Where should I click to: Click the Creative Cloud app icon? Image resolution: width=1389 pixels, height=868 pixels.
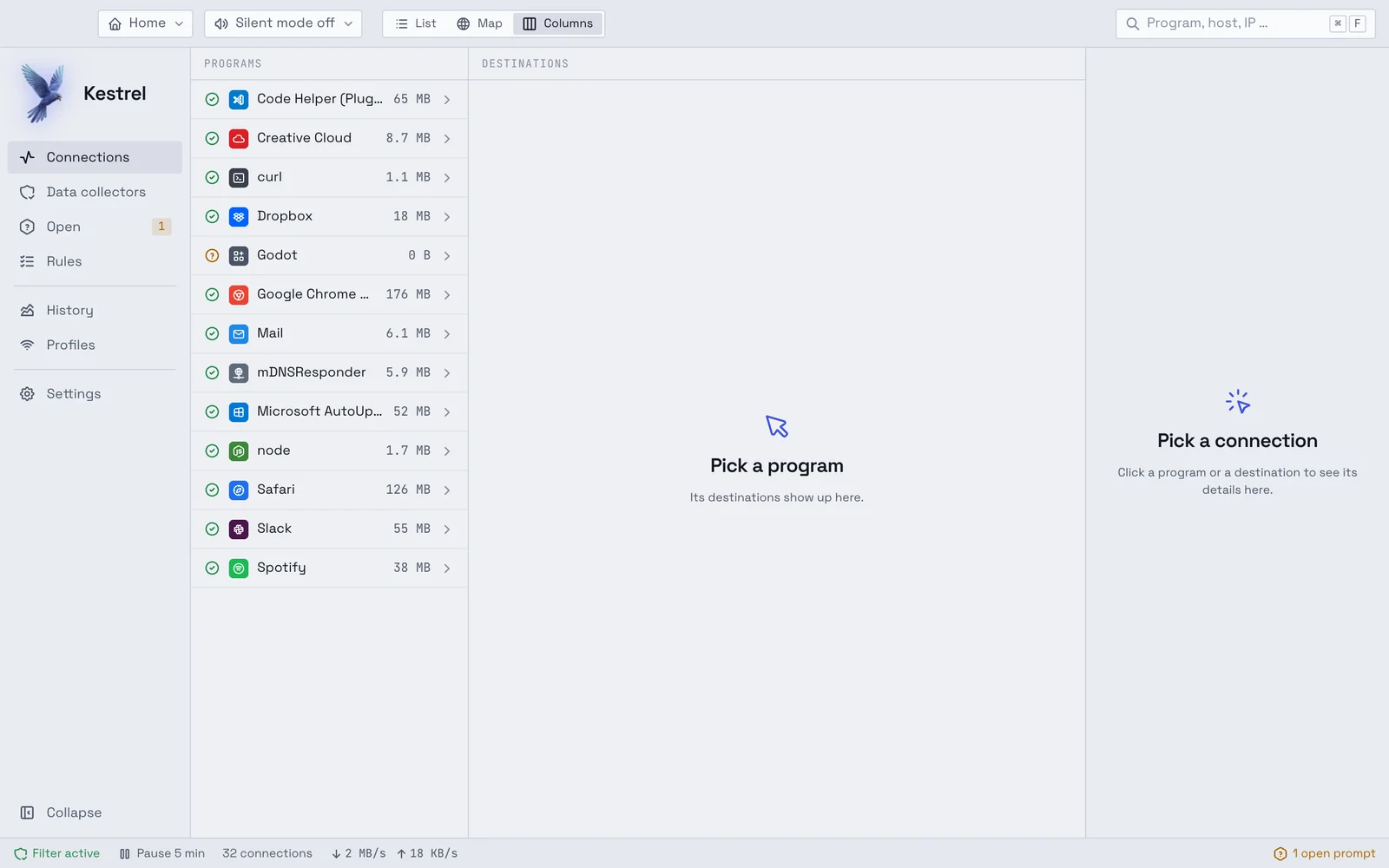coord(239,139)
